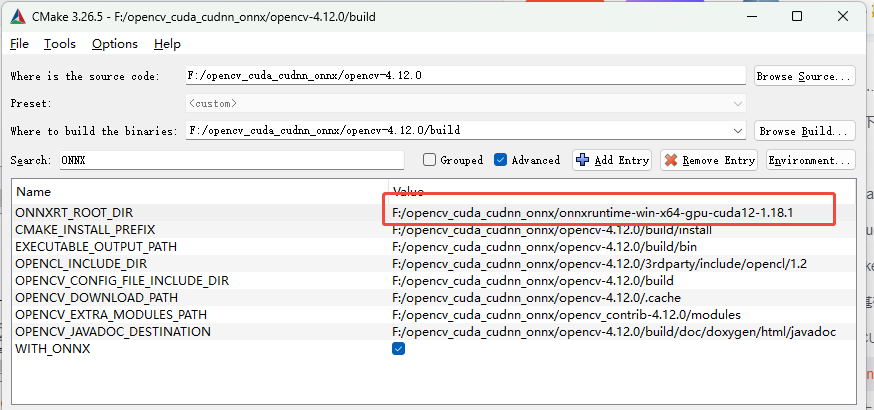
Task: Click the Search field containing ONNX
Action: [x=230, y=160]
